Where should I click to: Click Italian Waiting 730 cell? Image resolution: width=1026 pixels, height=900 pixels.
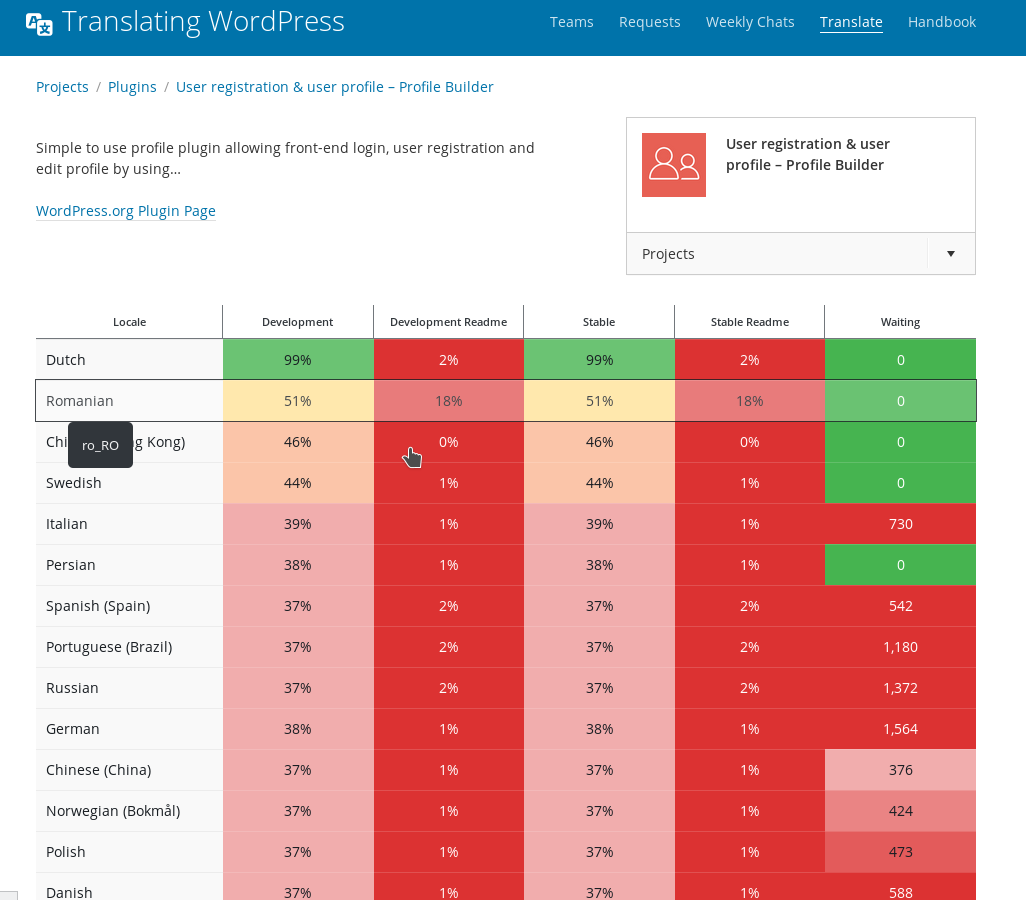[x=900, y=524]
